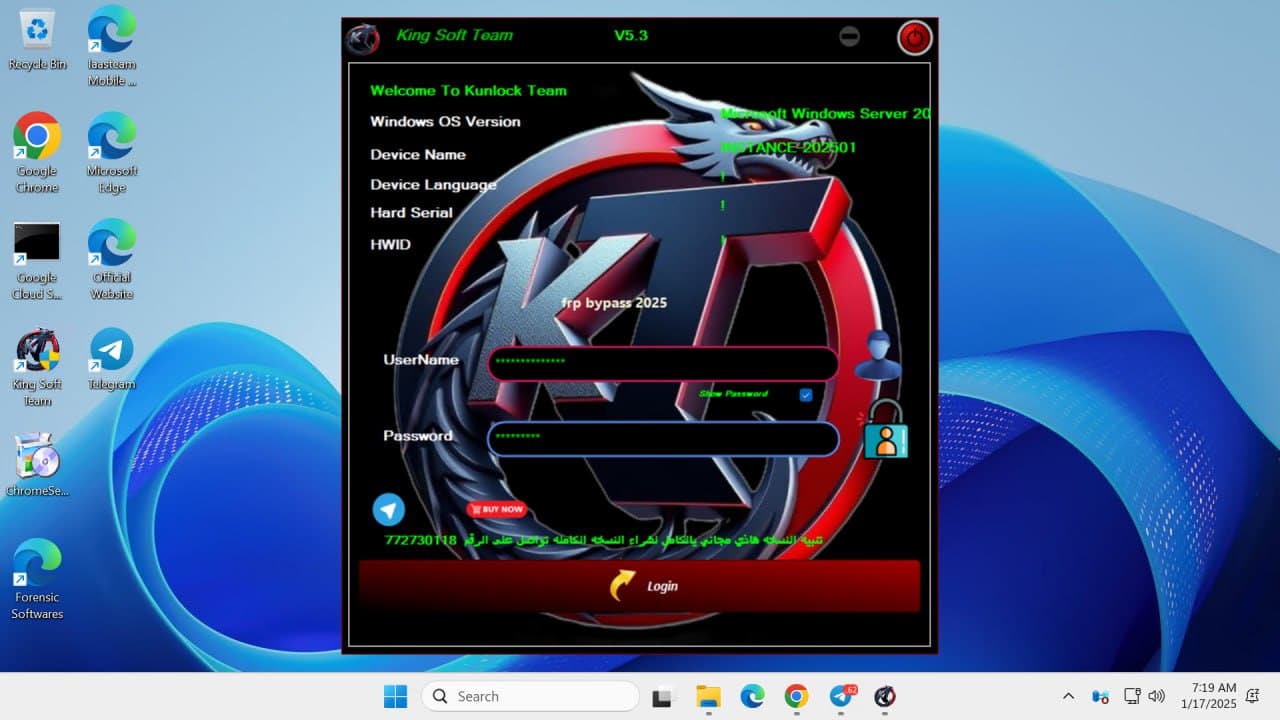Open King Soft Team desktop shortcut

click(x=37, y=367)
